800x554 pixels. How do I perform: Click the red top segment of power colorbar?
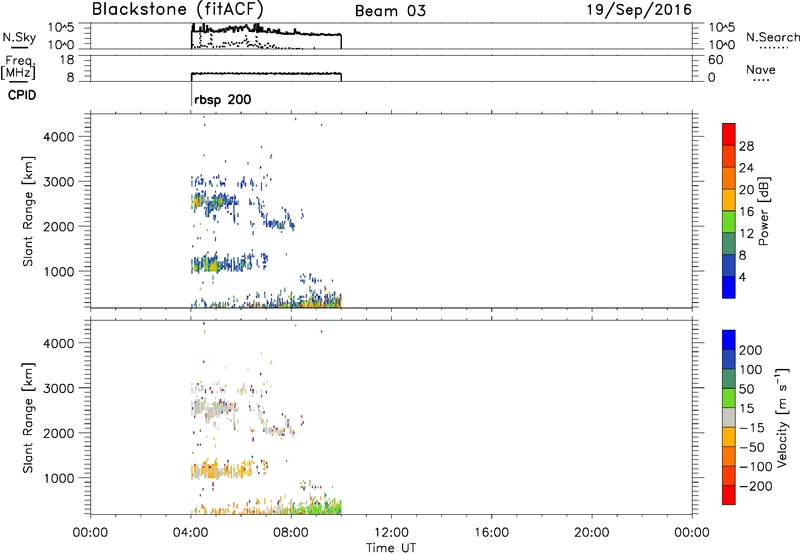729,134
